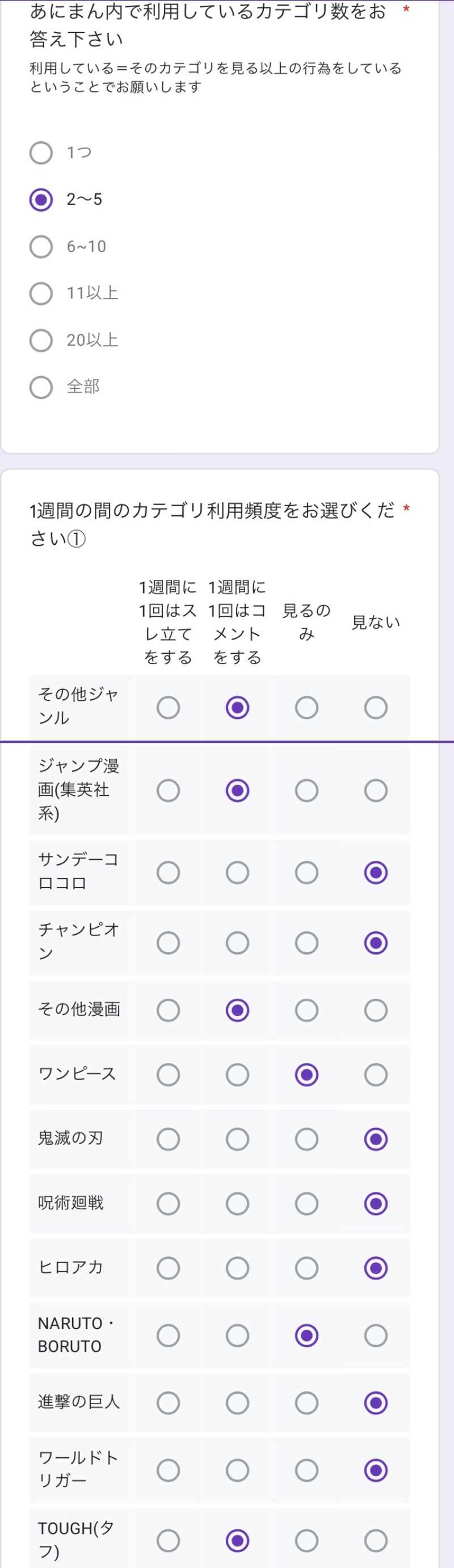
Task: Choose "全部" as the category count
Action: point(41,387)
